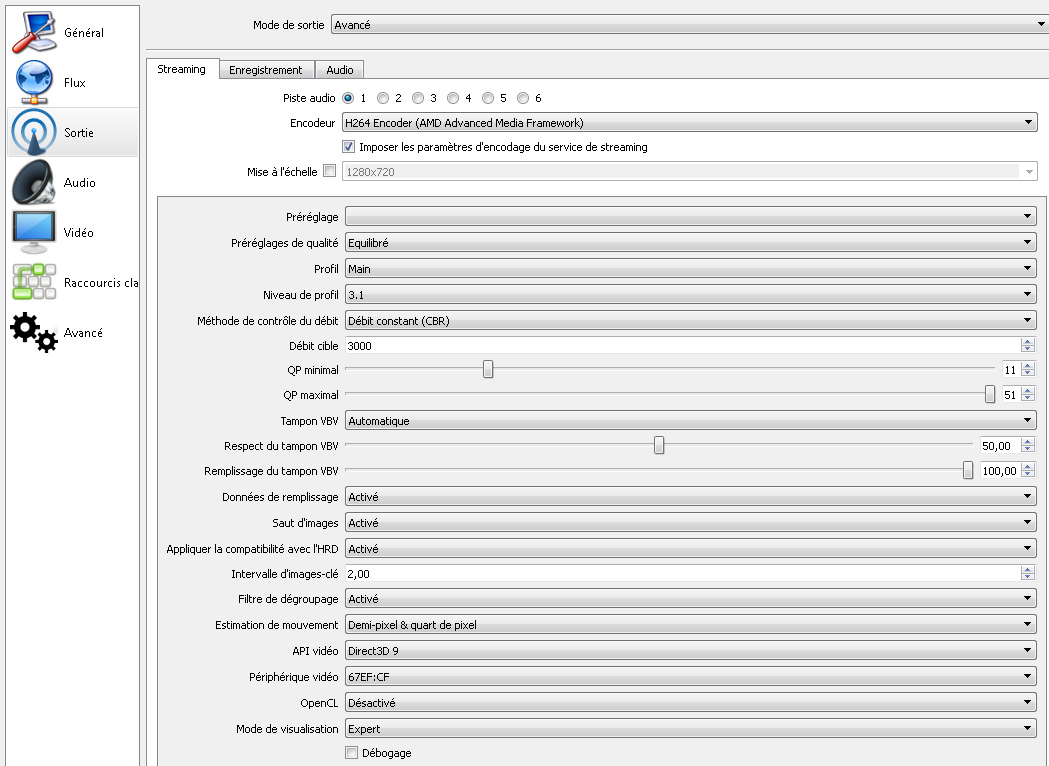Image resolution: width=1049 pixels, height=766 pixels.
Task: Open the Flux globe icon
Action: (33, 82)
